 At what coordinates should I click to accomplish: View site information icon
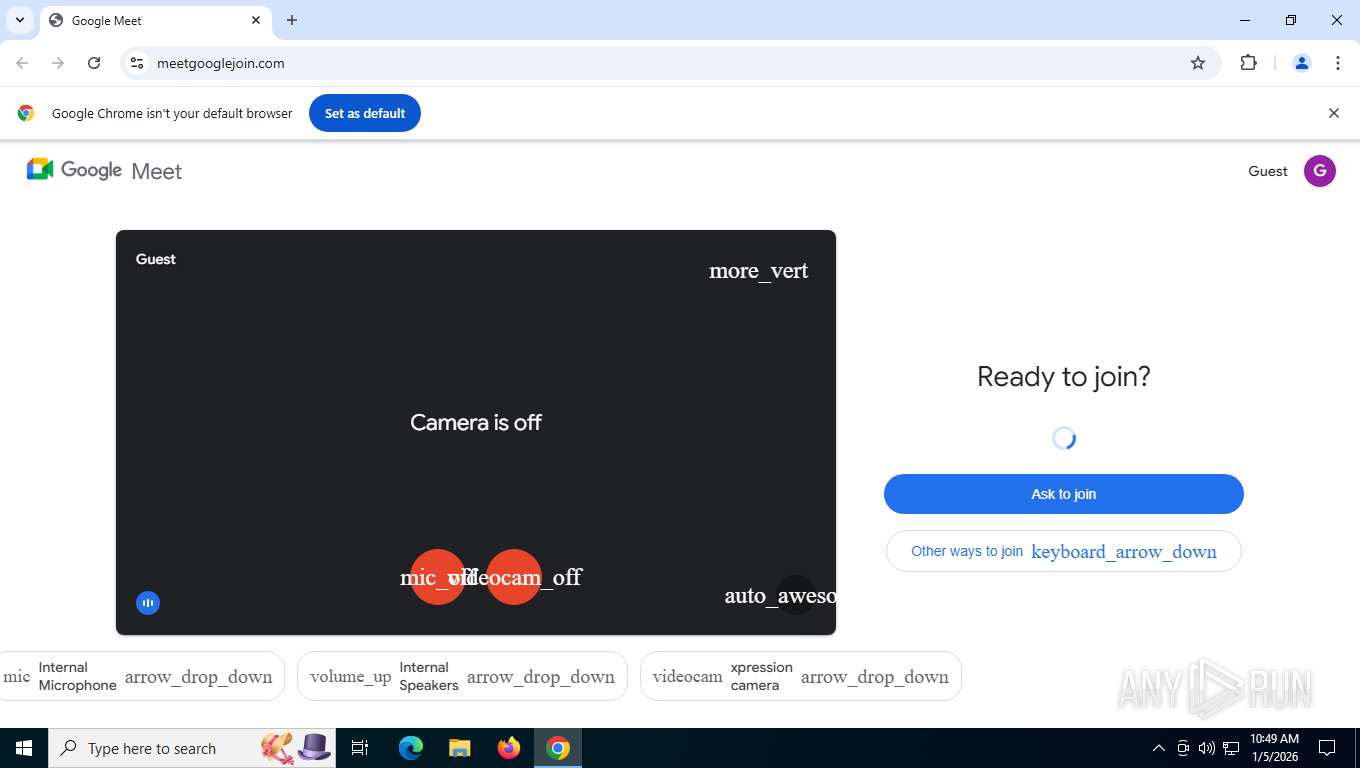[x=137, y=63]
